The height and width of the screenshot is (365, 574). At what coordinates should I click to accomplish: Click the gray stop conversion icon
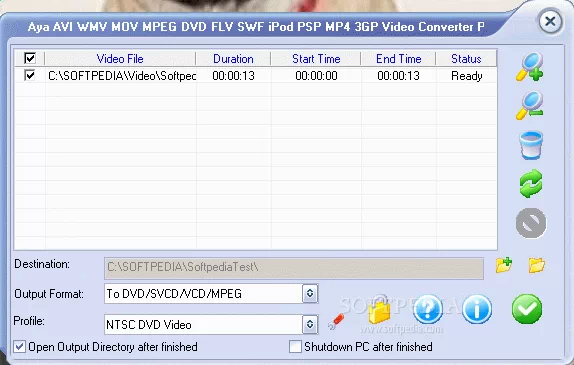pos(531,223)
